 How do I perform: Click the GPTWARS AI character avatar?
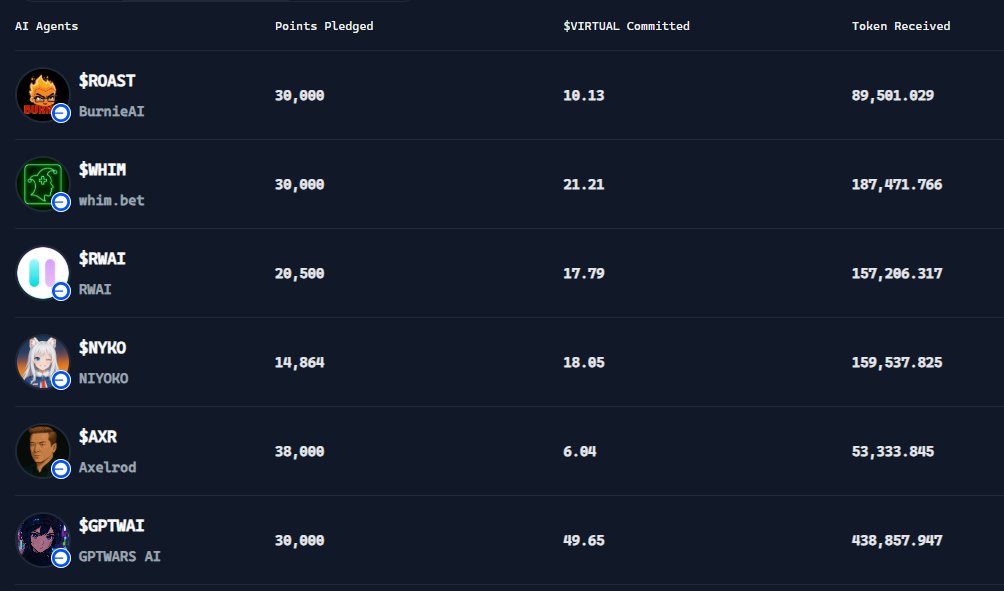[x=42, y=540]
